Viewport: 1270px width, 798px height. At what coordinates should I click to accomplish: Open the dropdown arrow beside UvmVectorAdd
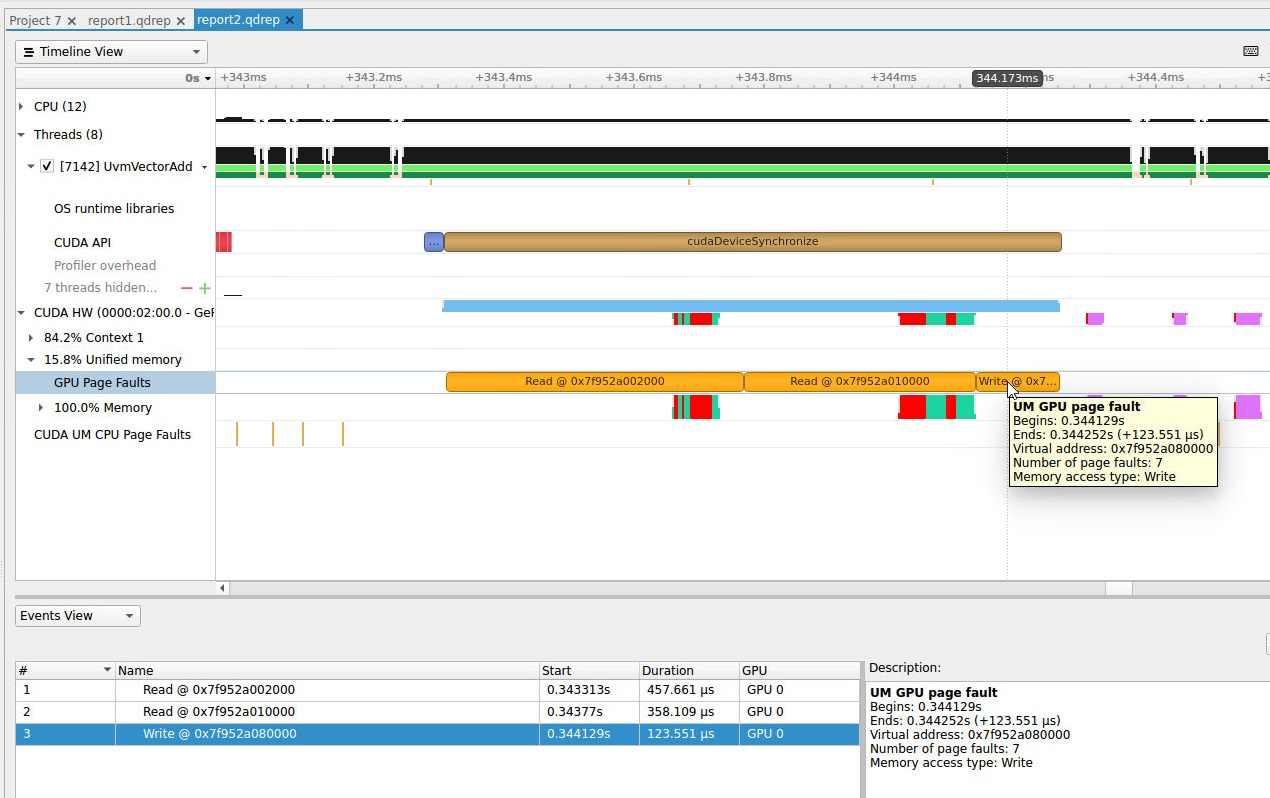pos(205,167)
